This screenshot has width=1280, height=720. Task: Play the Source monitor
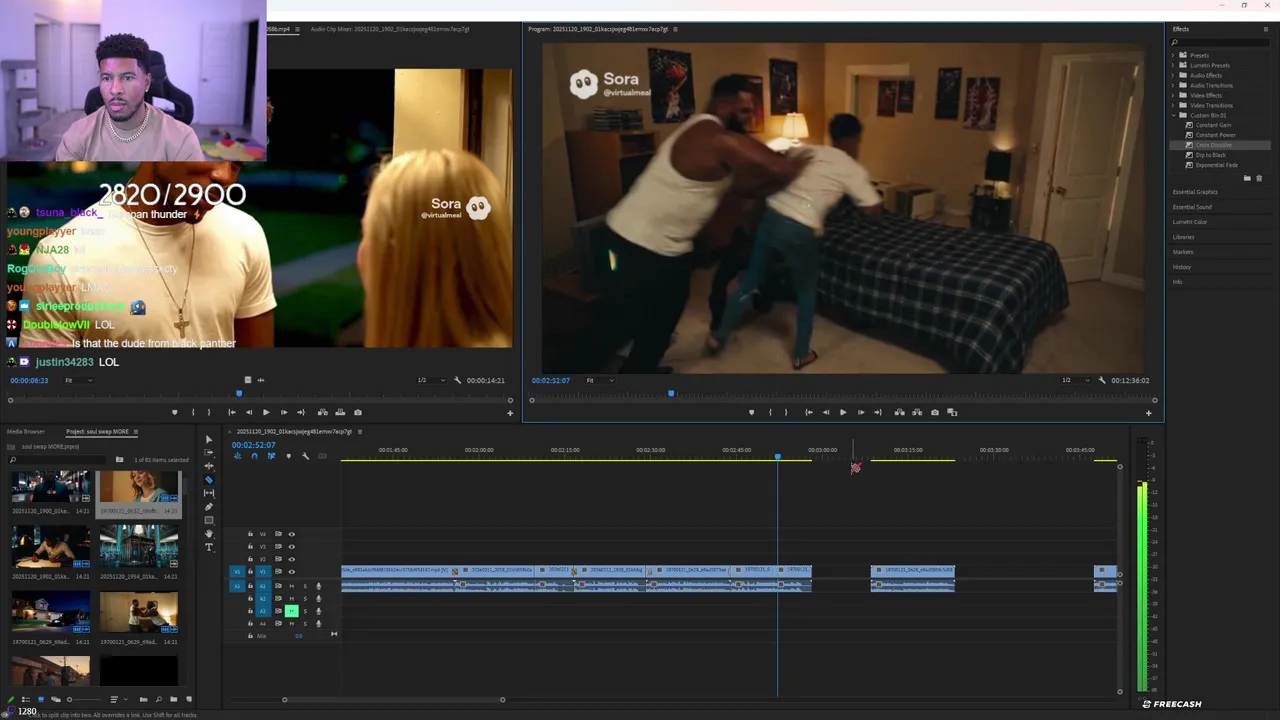click(266, 412)
